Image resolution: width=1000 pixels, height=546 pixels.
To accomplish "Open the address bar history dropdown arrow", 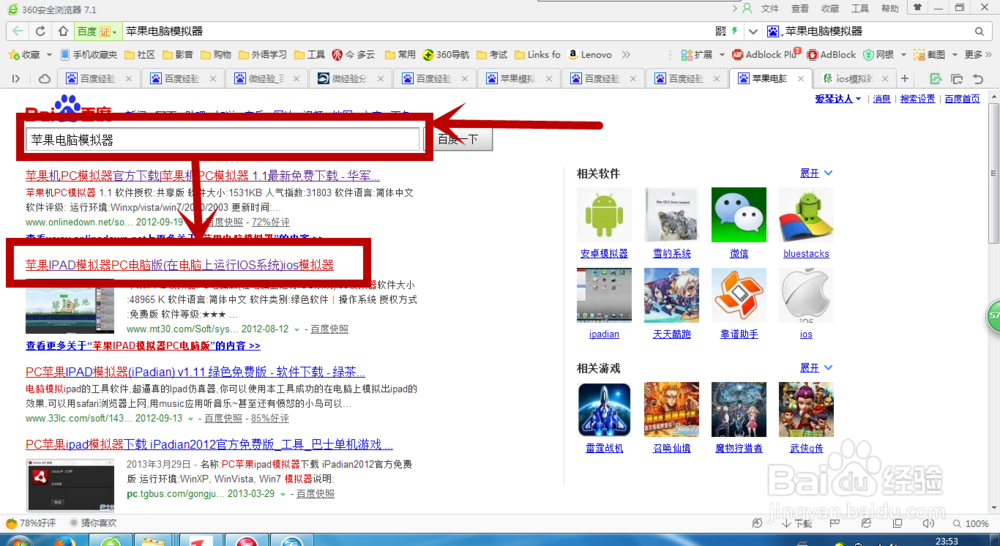I will 753,31.
